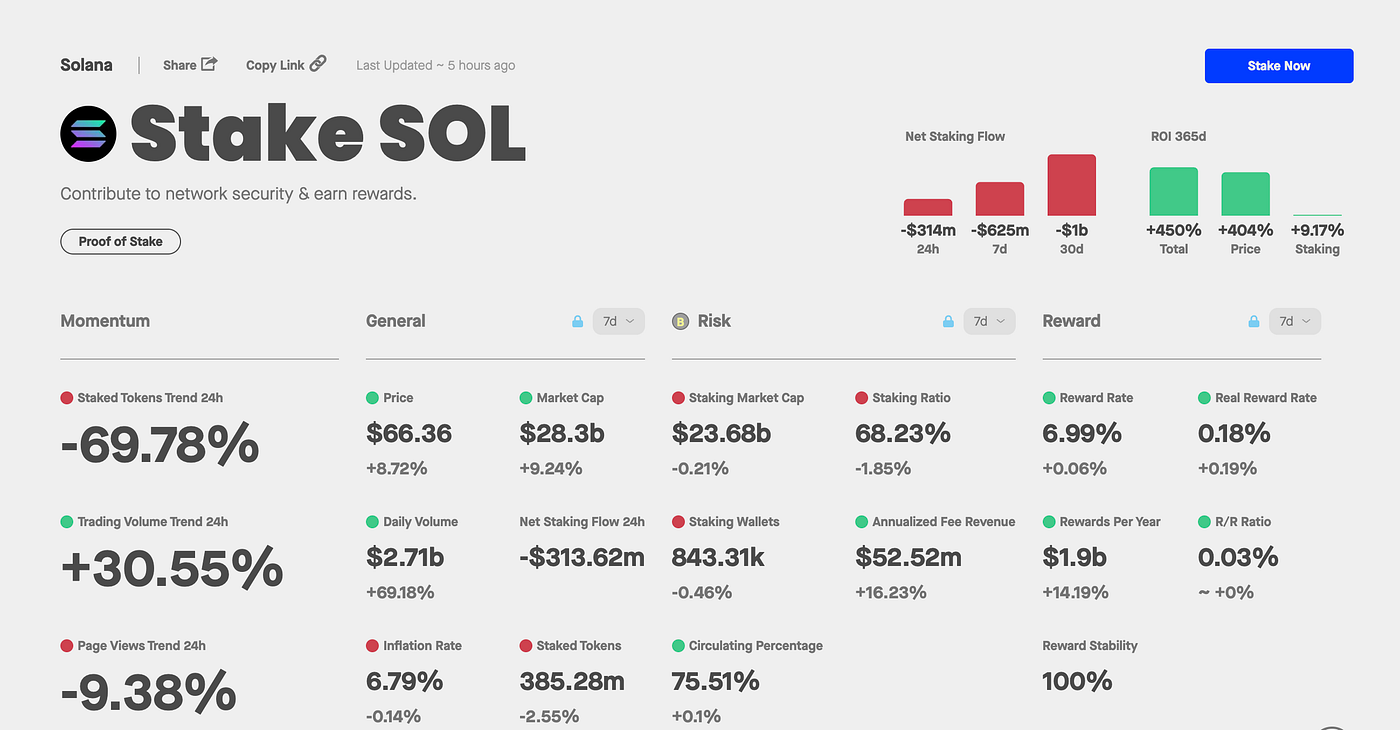The height and width of the screenshot is (730, 1400).
Task: Click the lock icon beside the Risk header
Action: coord(947,321)
